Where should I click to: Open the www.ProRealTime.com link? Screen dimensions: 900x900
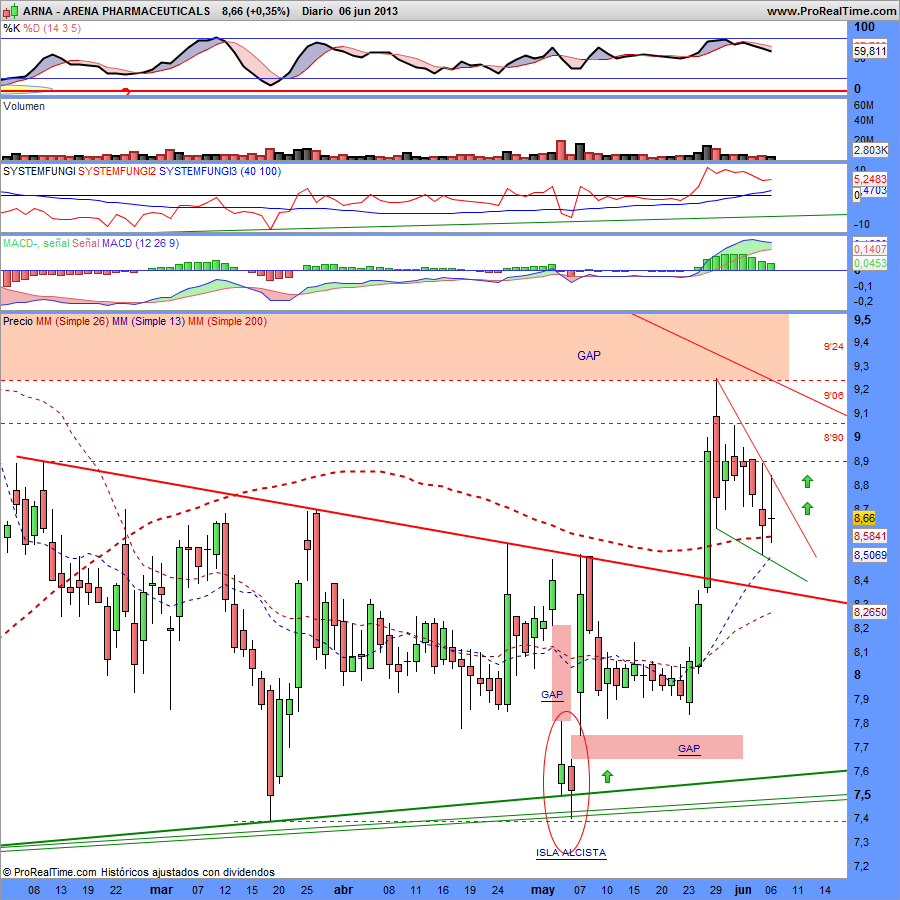[x=831, y=11]
